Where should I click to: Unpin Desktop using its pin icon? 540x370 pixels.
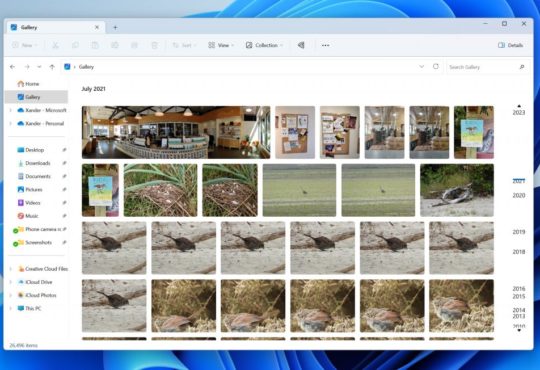[64, 150]
